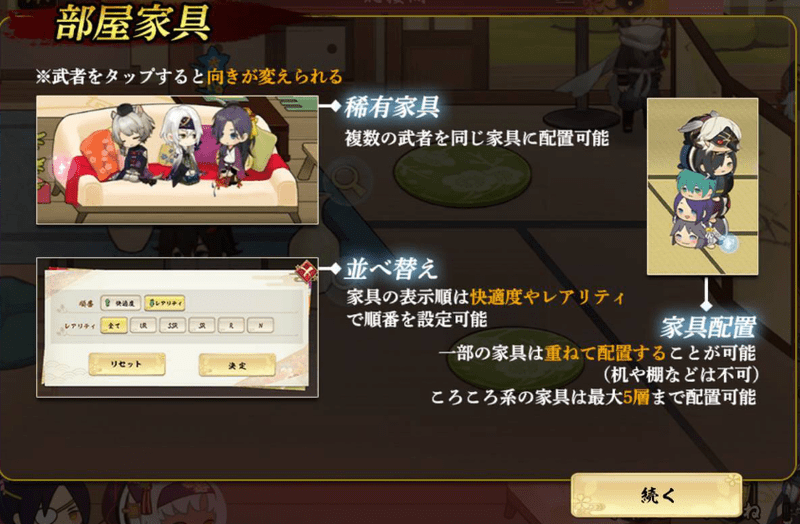800x524 pixels.
Task: Choose the UR rarity filter
Action: coord(143,326)
